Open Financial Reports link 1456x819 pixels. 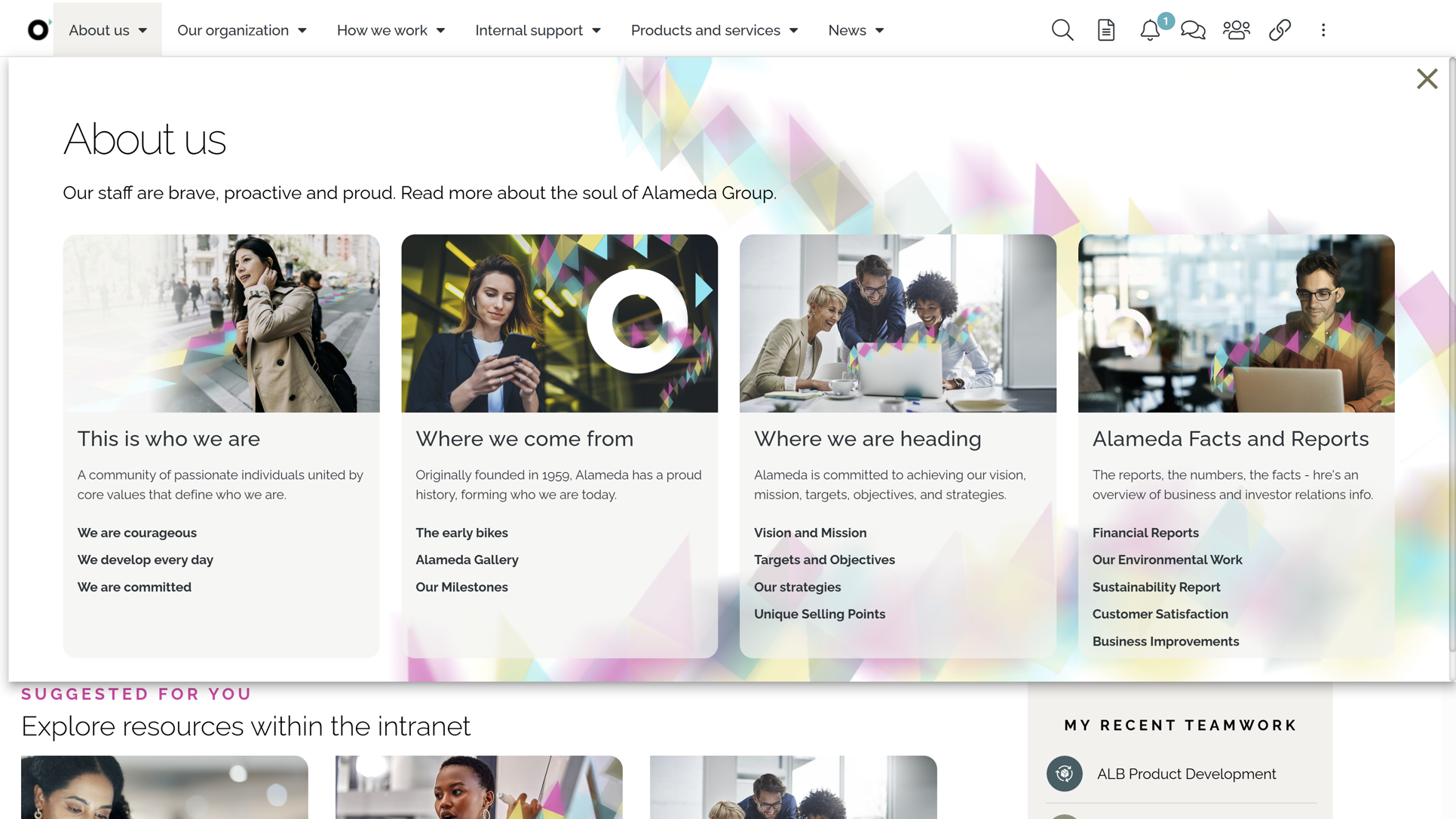pos(1145,532)
